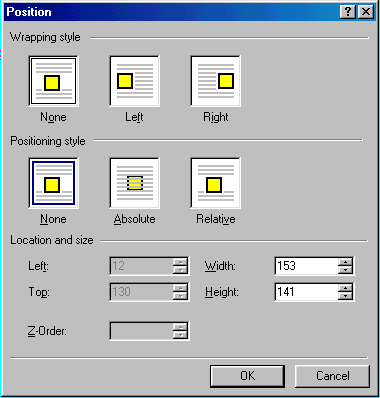The height and width of the screenshot is (398, 380).
Task: Click the Z-Order spinner up arrow
Action: point(180,327)
